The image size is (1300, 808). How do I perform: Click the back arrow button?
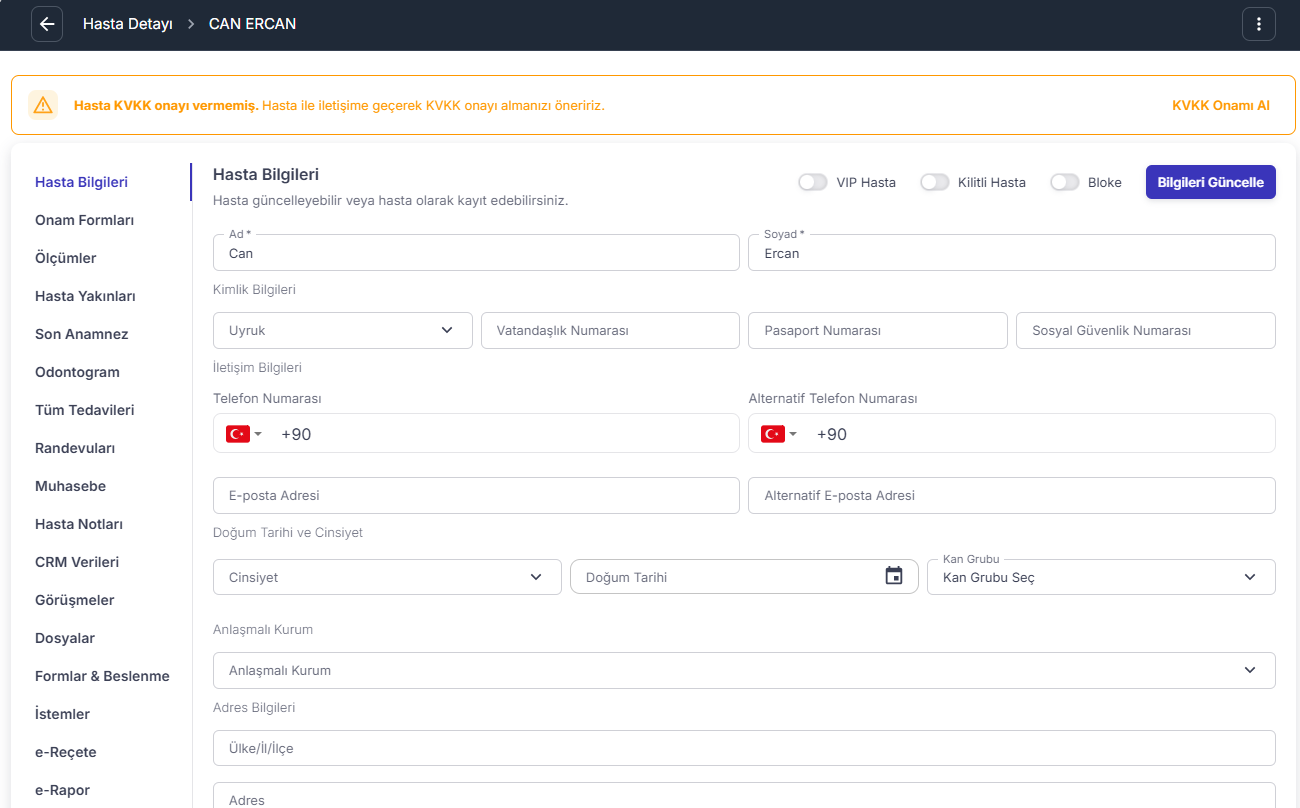click(47, 24)
